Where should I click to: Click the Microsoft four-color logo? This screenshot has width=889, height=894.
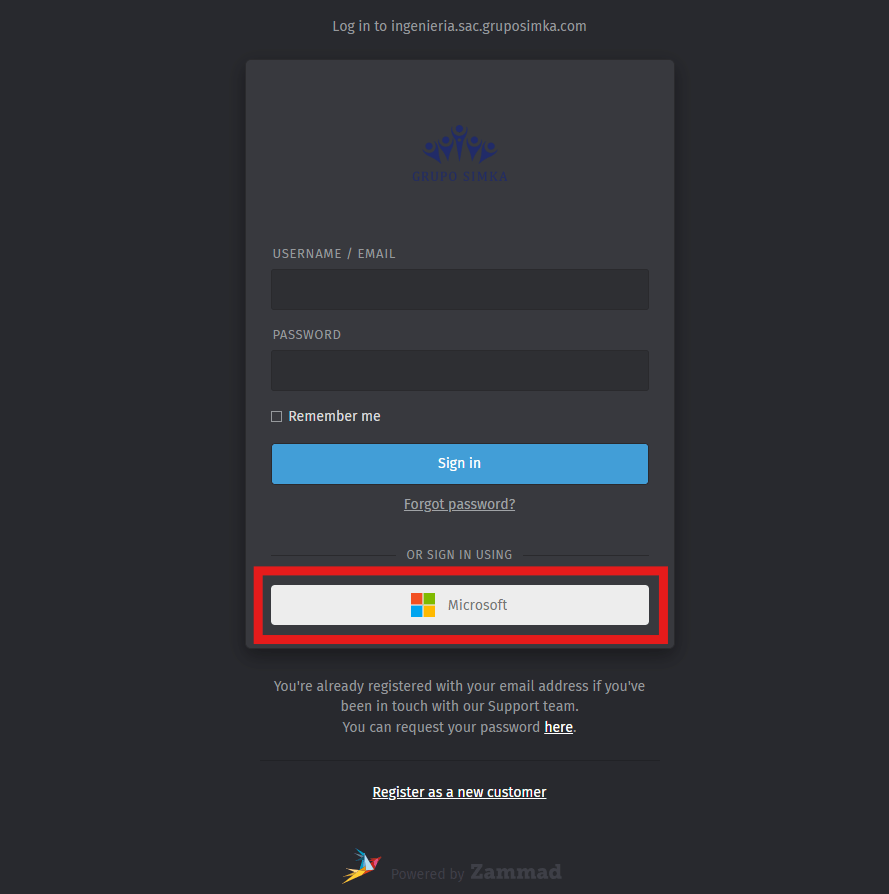click(423, 605)
